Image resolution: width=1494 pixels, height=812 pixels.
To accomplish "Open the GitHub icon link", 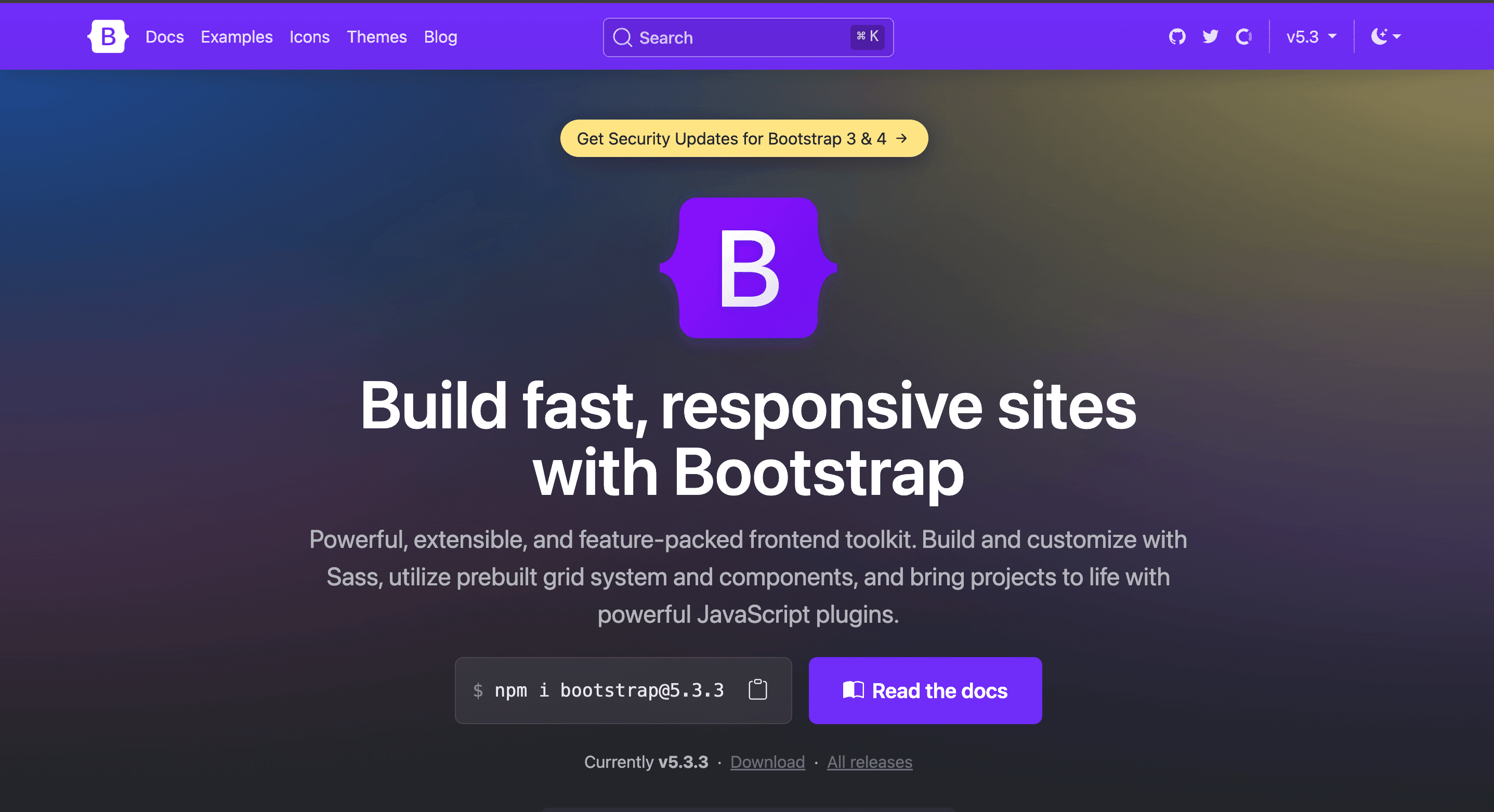I will pyautogui.click(x=1177, y=36).
